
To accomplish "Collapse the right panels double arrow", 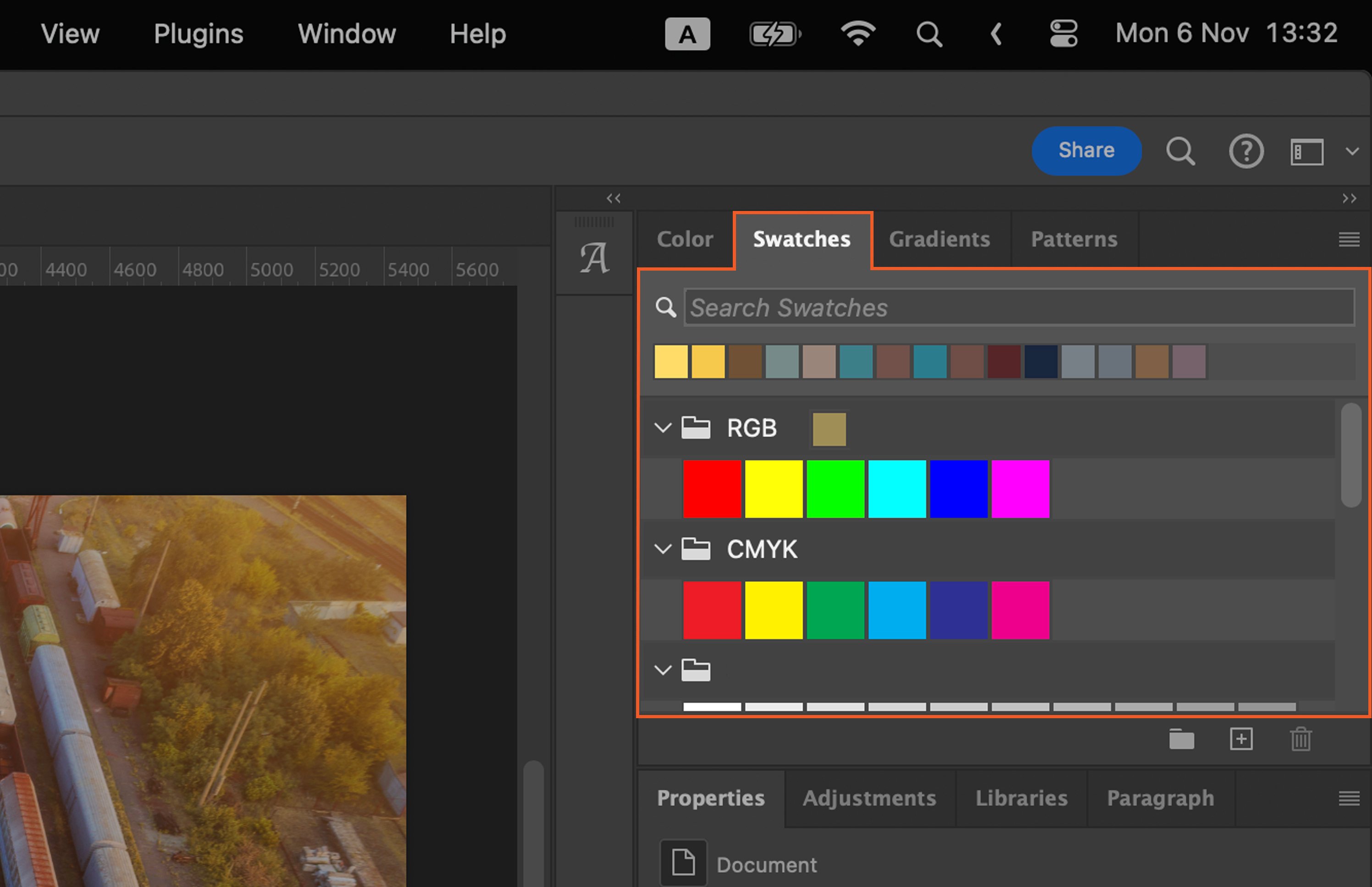I will 1349,199.
